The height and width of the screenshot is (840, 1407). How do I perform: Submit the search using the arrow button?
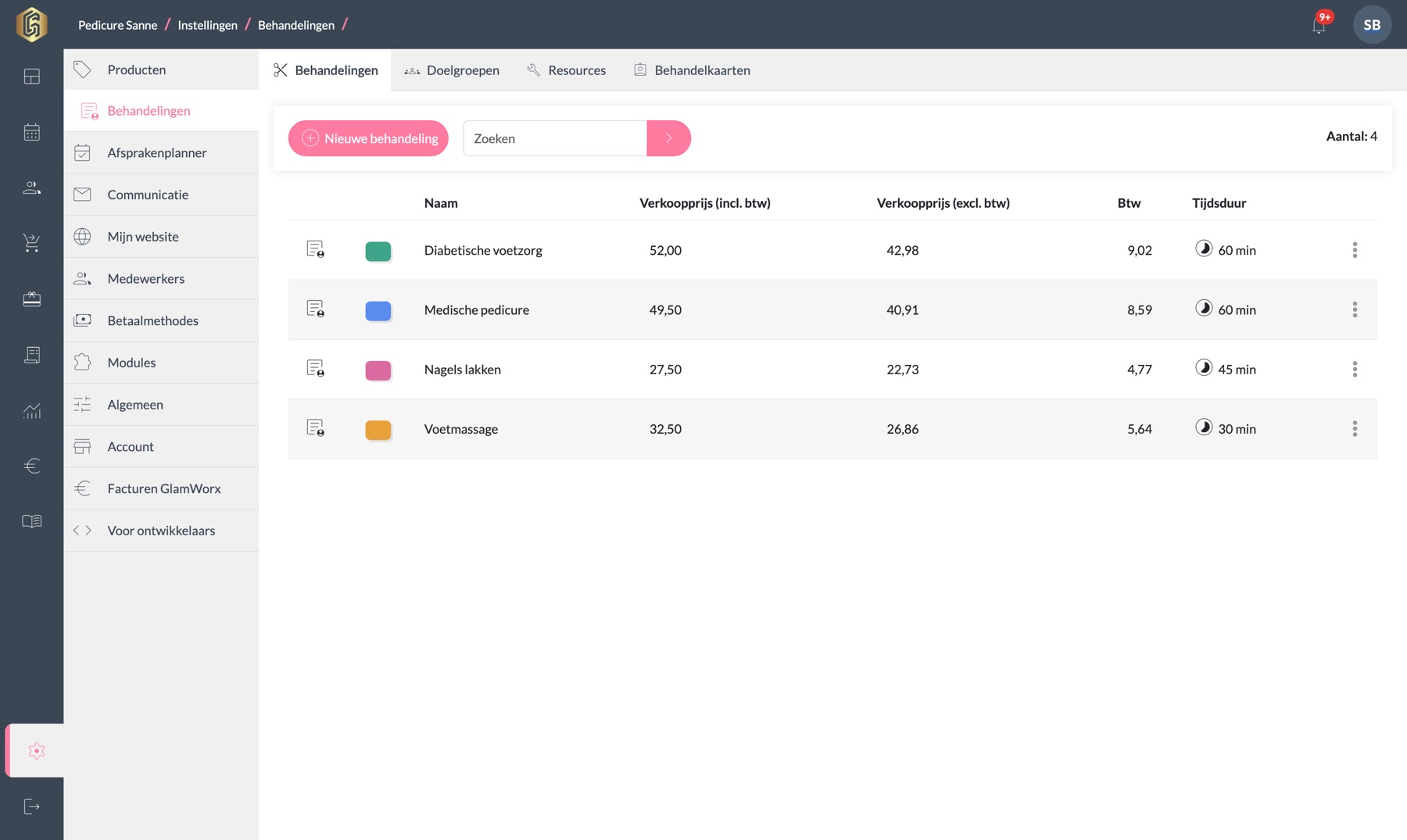[669, 138]
